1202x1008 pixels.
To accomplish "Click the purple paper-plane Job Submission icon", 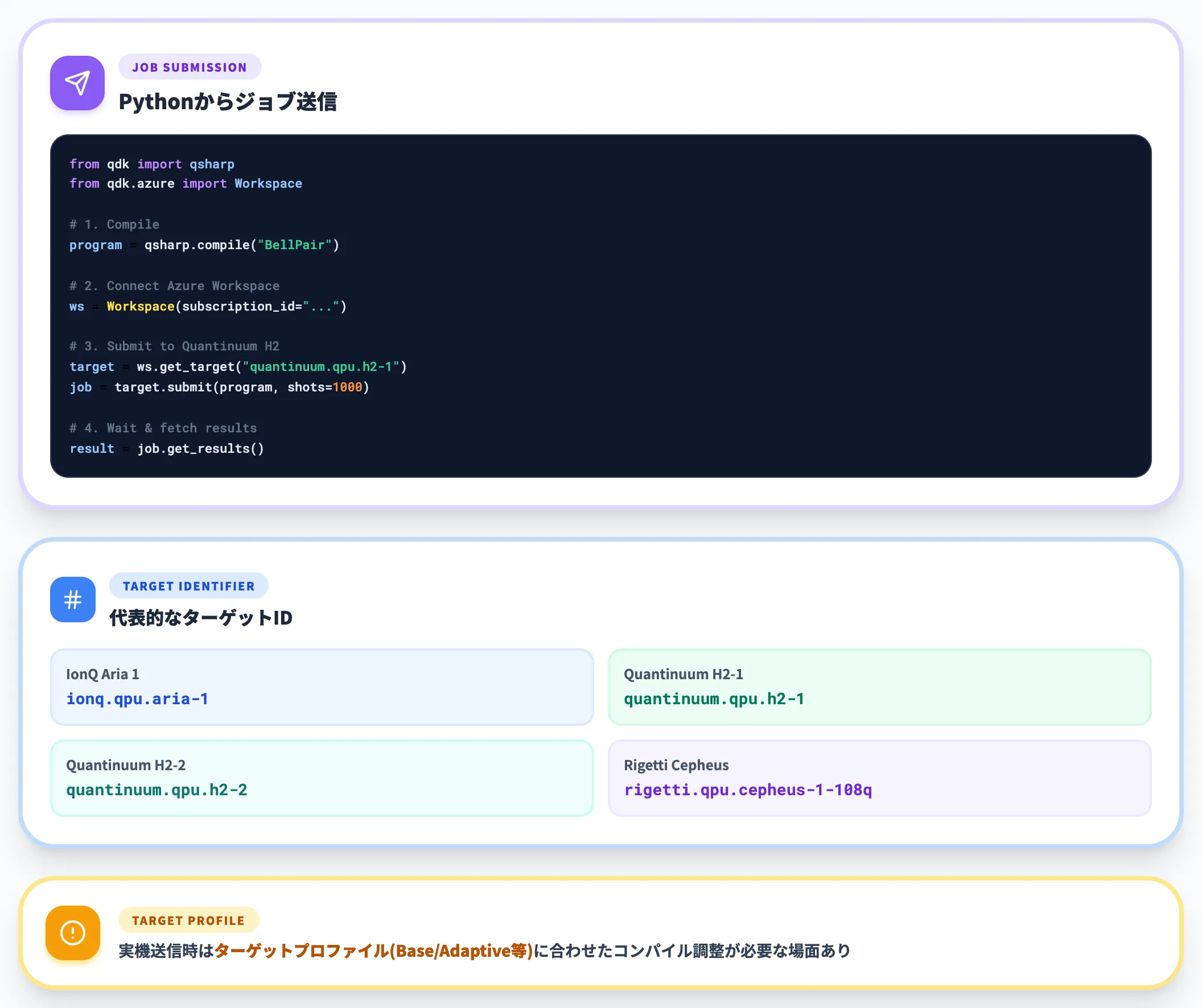I will coord(77,83).
